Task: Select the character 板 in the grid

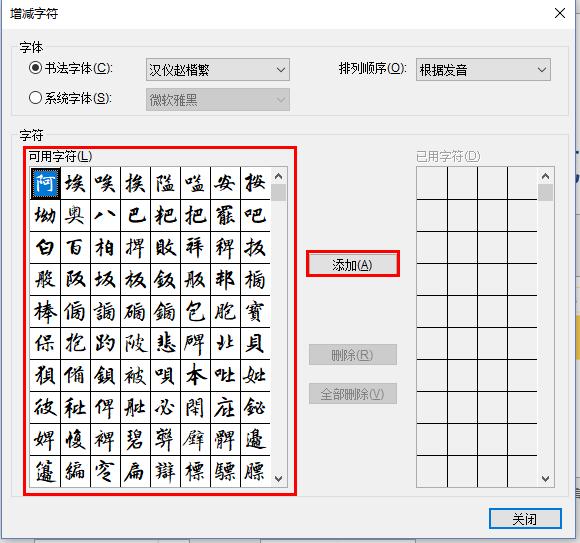Action: point(135,279)
